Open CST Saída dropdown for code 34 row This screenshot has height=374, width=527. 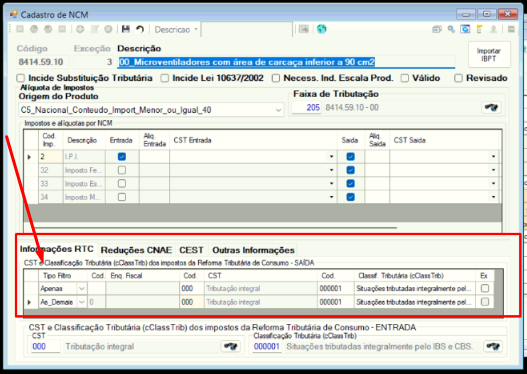(493, 197)
